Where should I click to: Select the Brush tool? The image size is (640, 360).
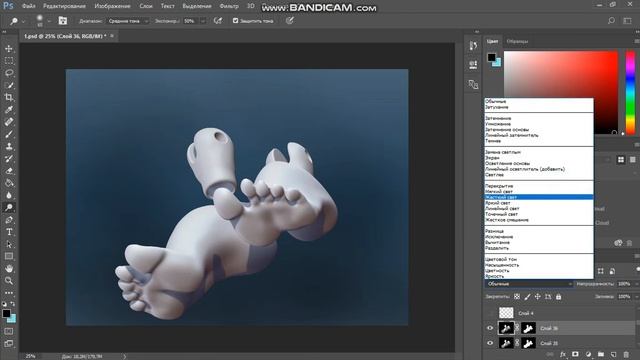point(9,134)
